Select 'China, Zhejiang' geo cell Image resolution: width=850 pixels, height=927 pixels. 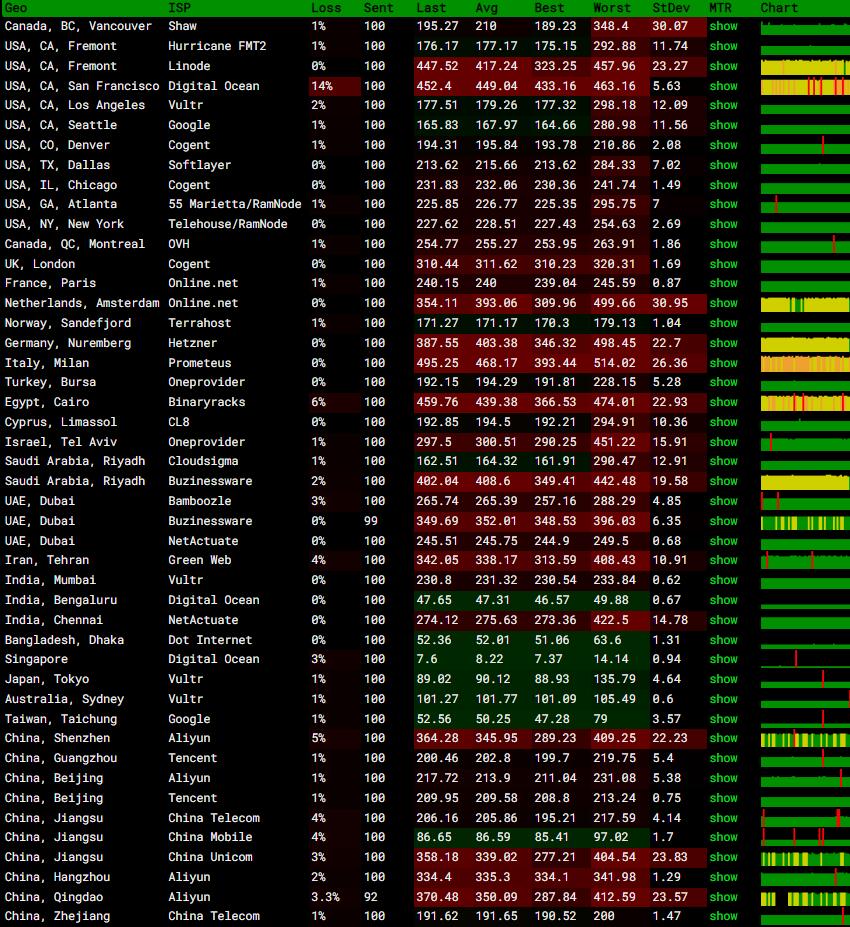pos(57,916)
